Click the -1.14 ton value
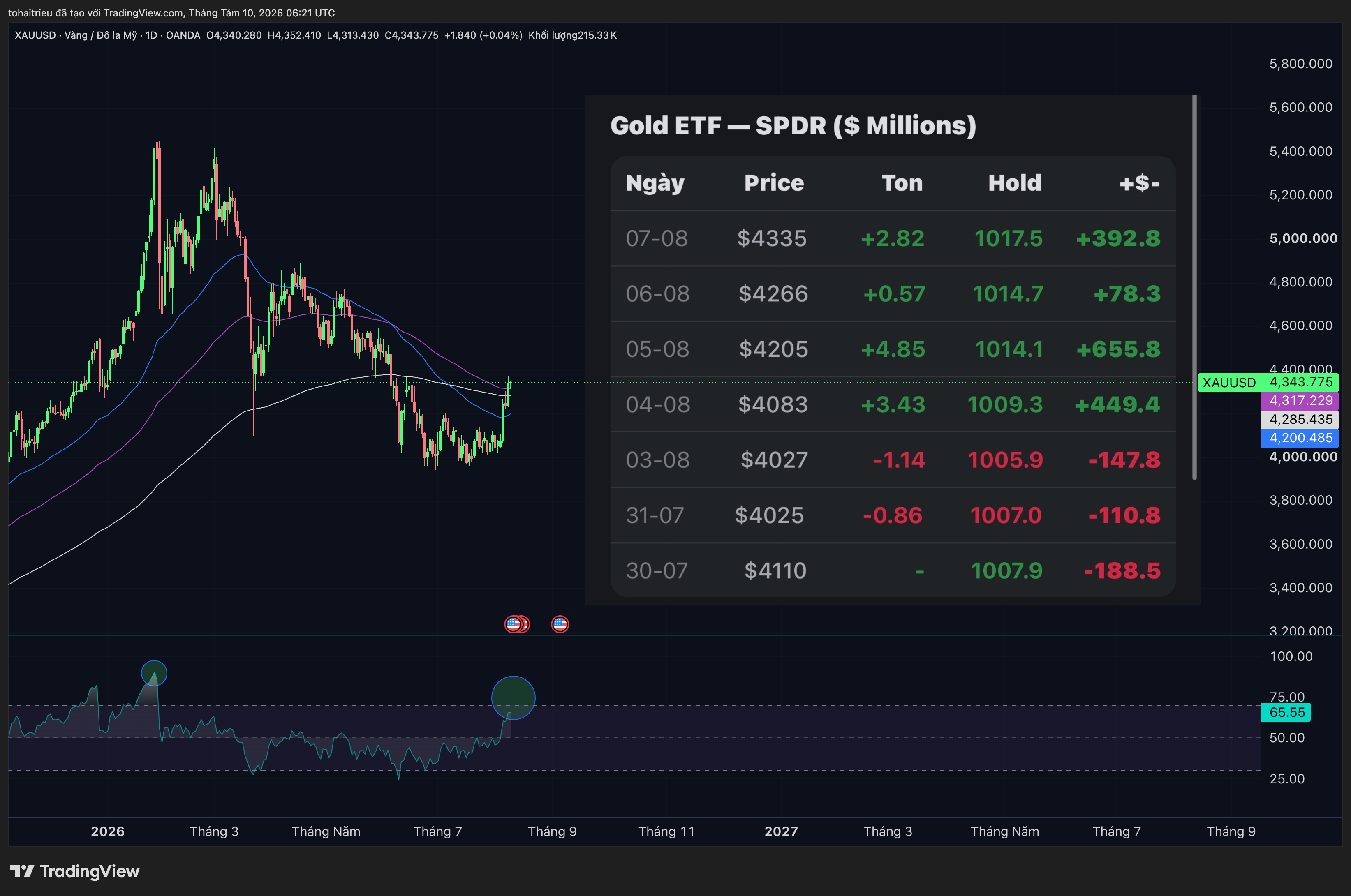This screenshot has width=1351, height=896. click(x=899, y=460)
